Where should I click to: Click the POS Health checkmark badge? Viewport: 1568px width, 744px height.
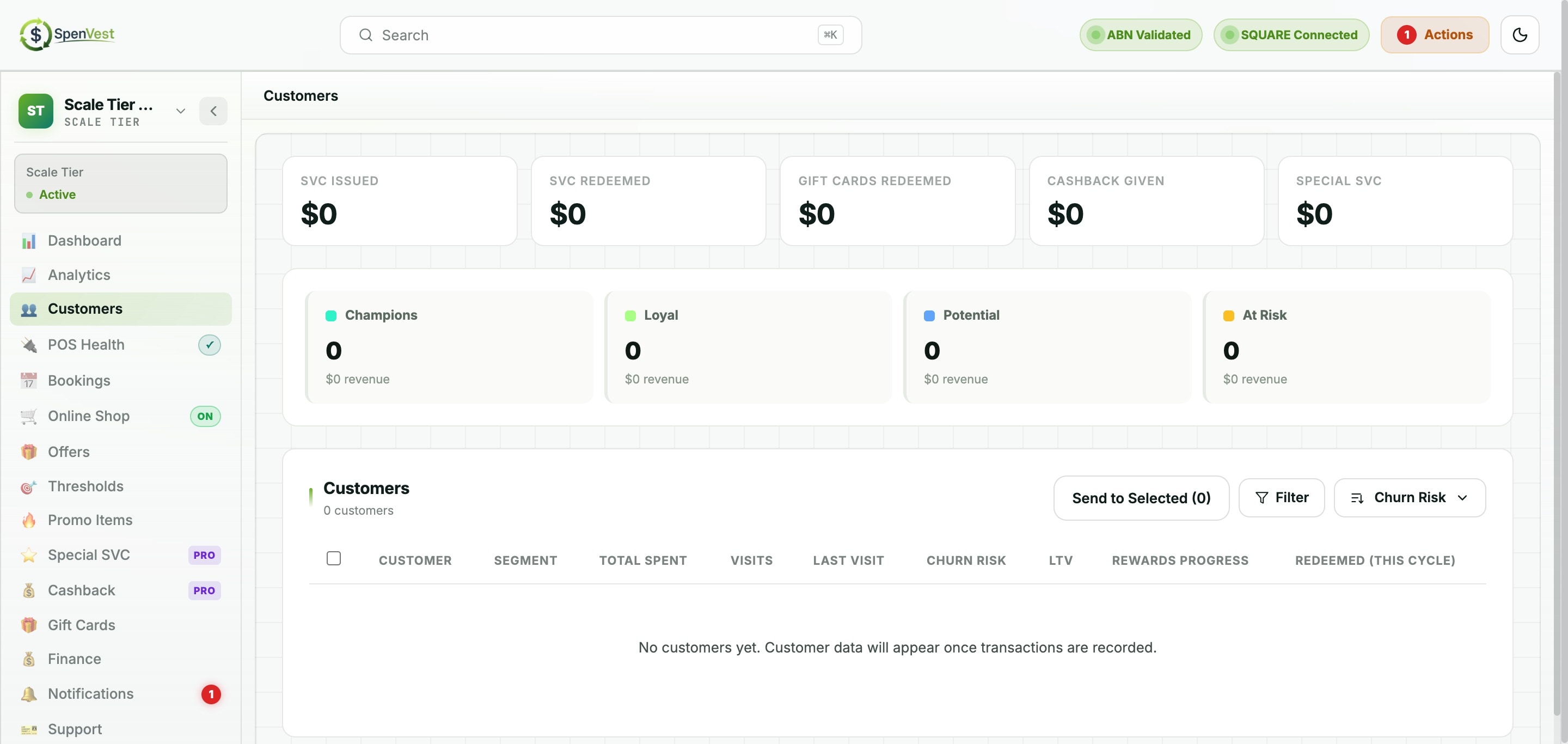pyautogui.click(x=210, y=345)
